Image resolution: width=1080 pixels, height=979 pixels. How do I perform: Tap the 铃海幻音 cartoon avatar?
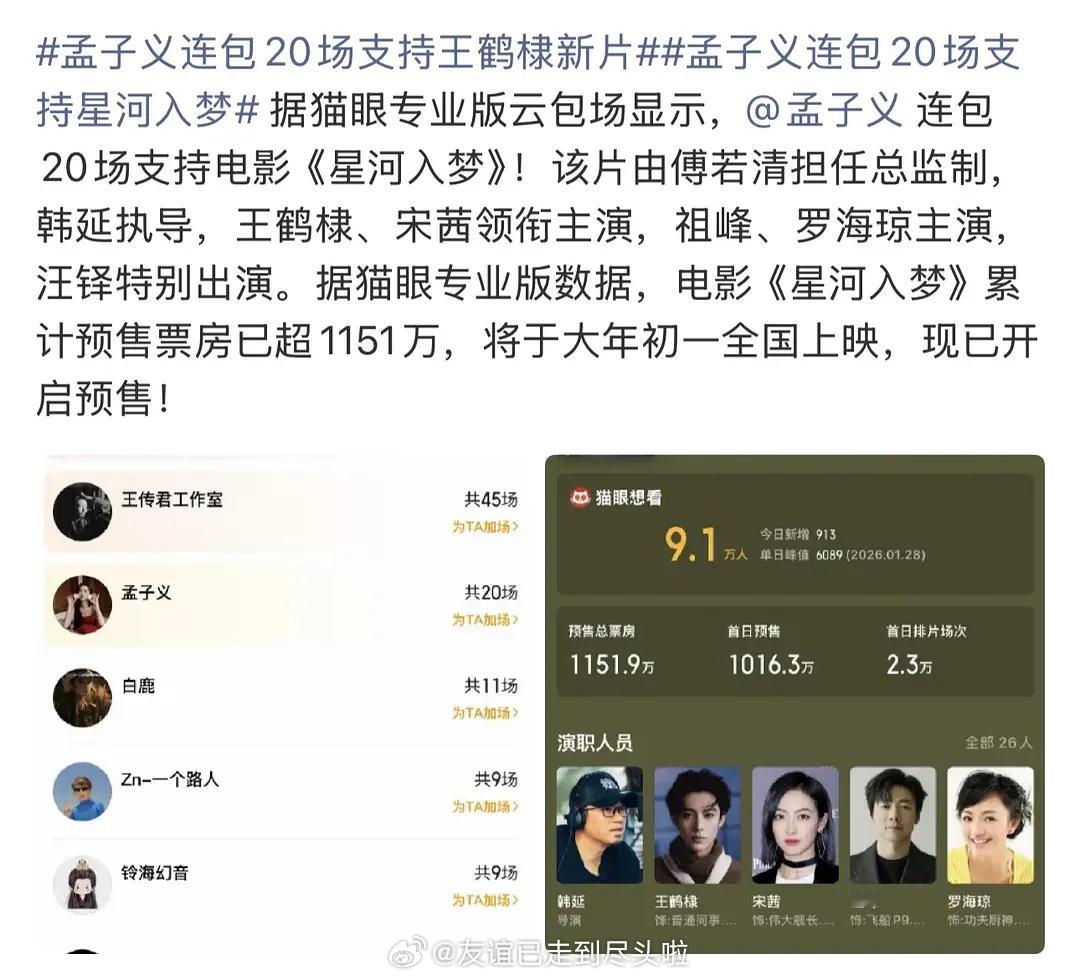click(x=83, y=885)
